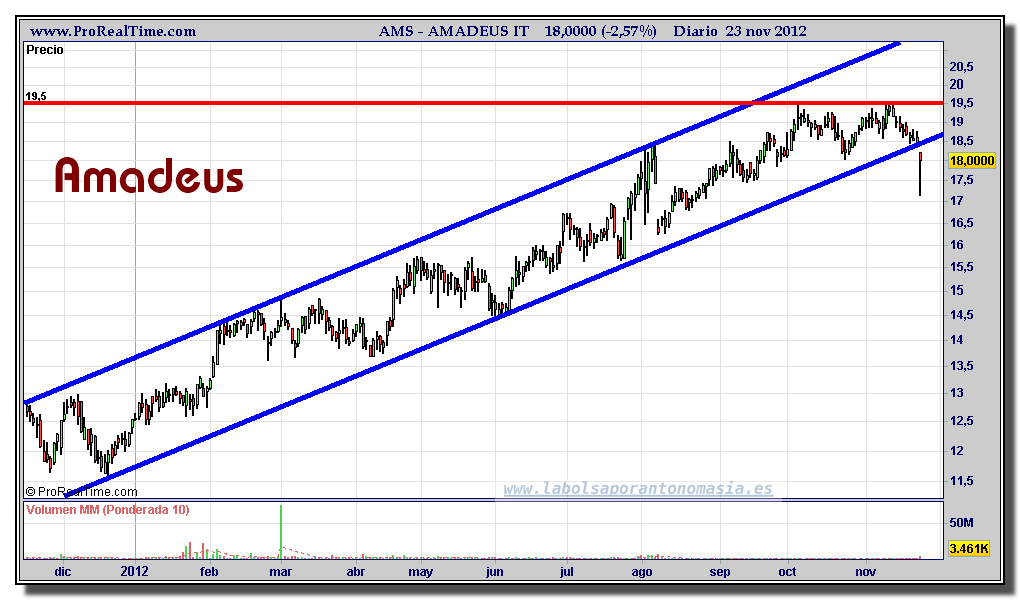Click the © ProRealTime.com copyright text
Viewport: 1020px width, 600px height.
(x=81, y=492)
